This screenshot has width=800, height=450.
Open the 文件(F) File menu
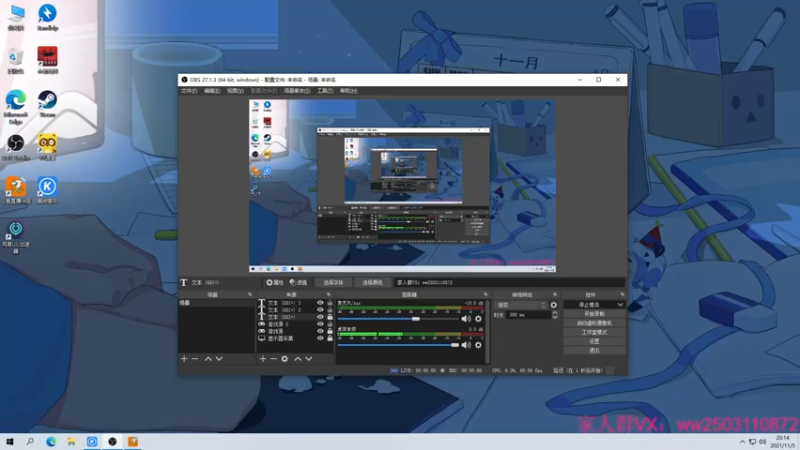point(189,91)
